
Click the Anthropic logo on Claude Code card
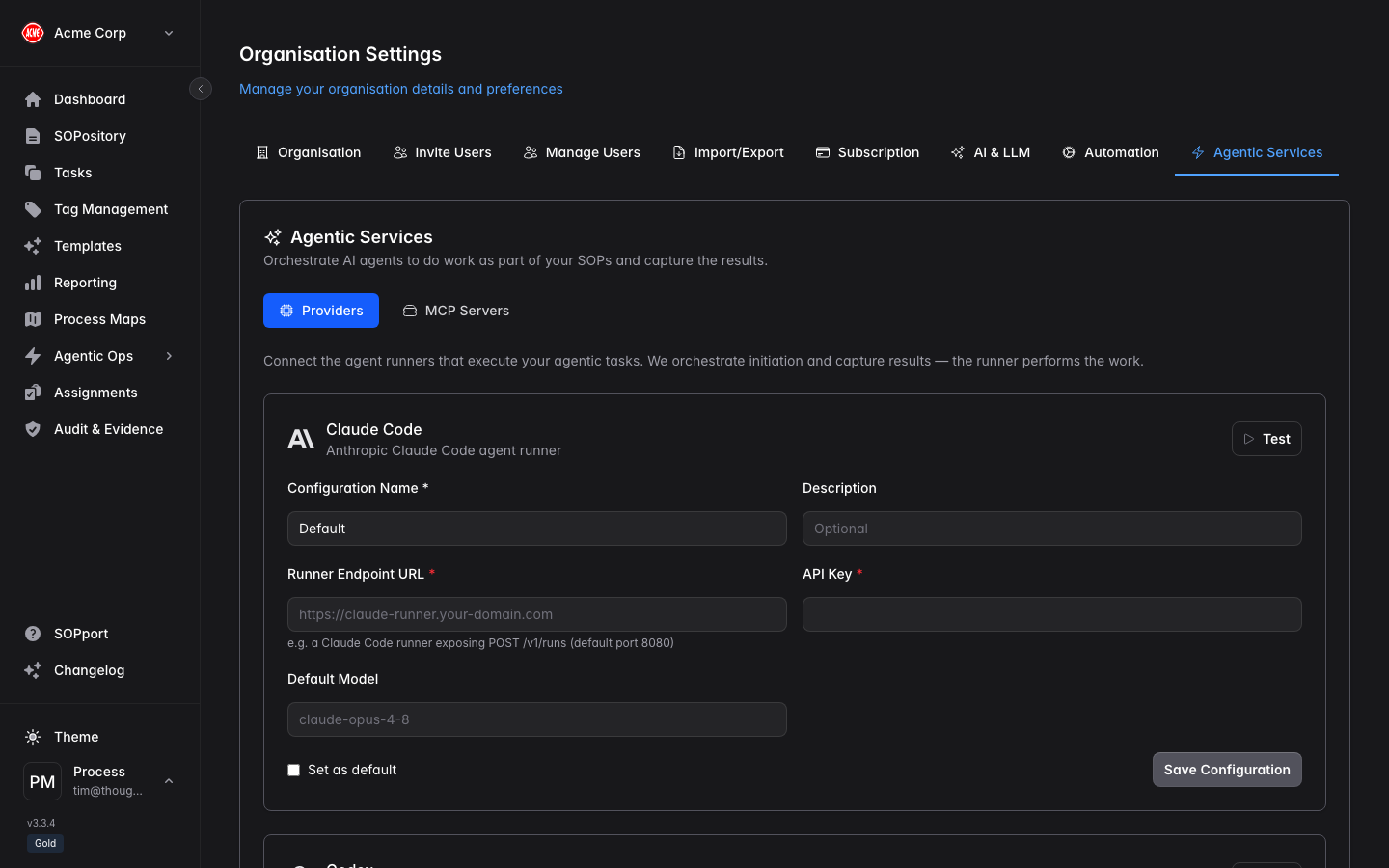click(x=301, y=439)
